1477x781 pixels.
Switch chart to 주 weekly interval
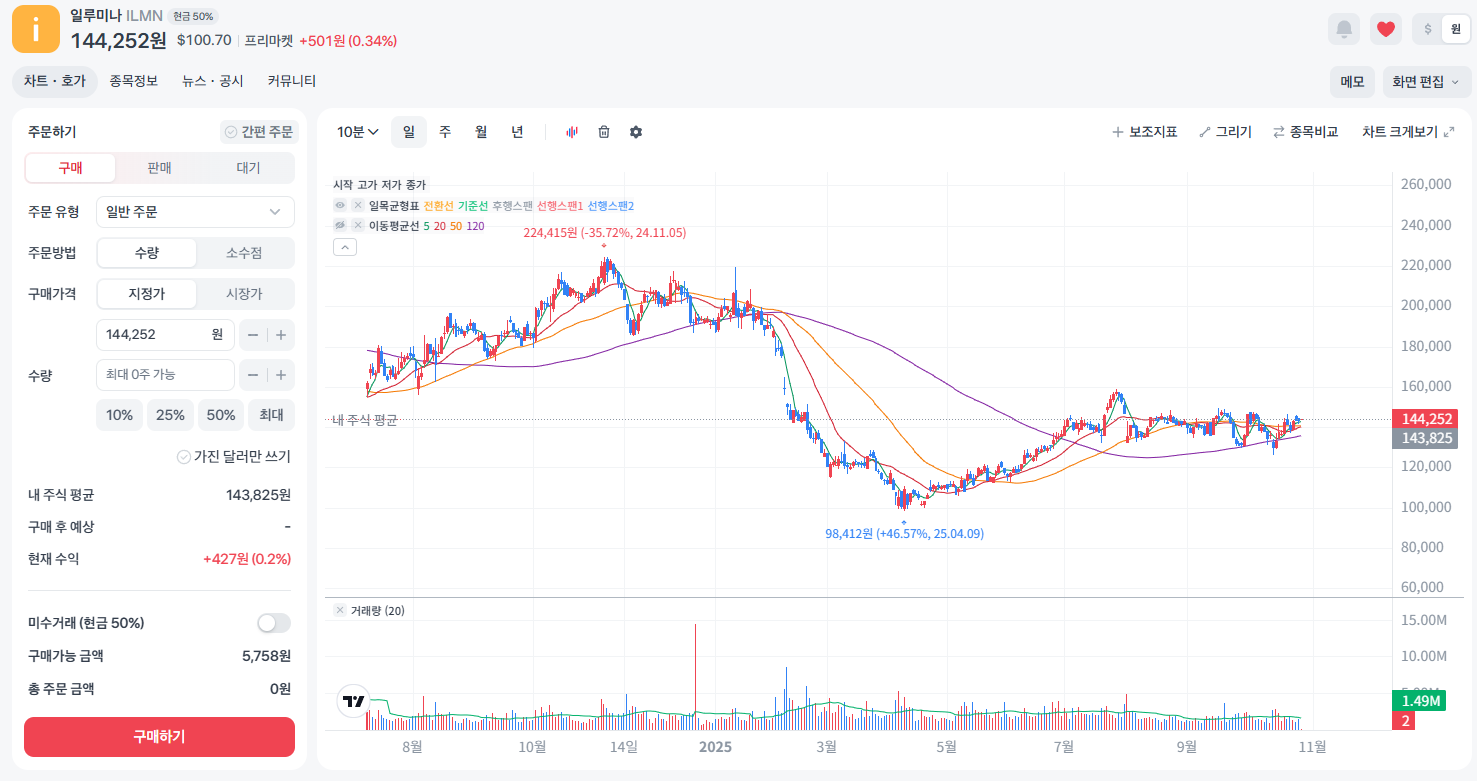445,132
